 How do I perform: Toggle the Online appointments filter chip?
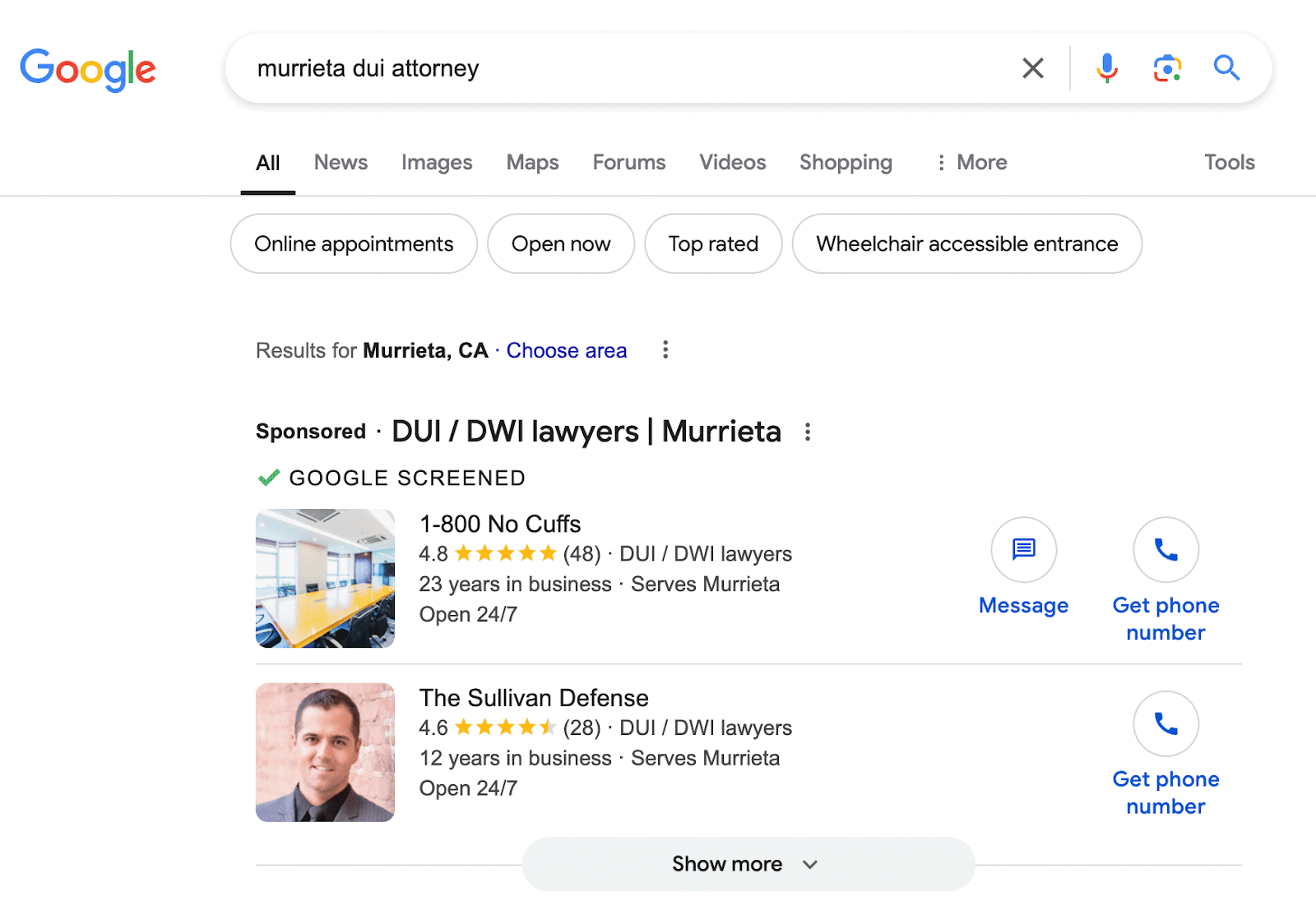click(354, 243)
